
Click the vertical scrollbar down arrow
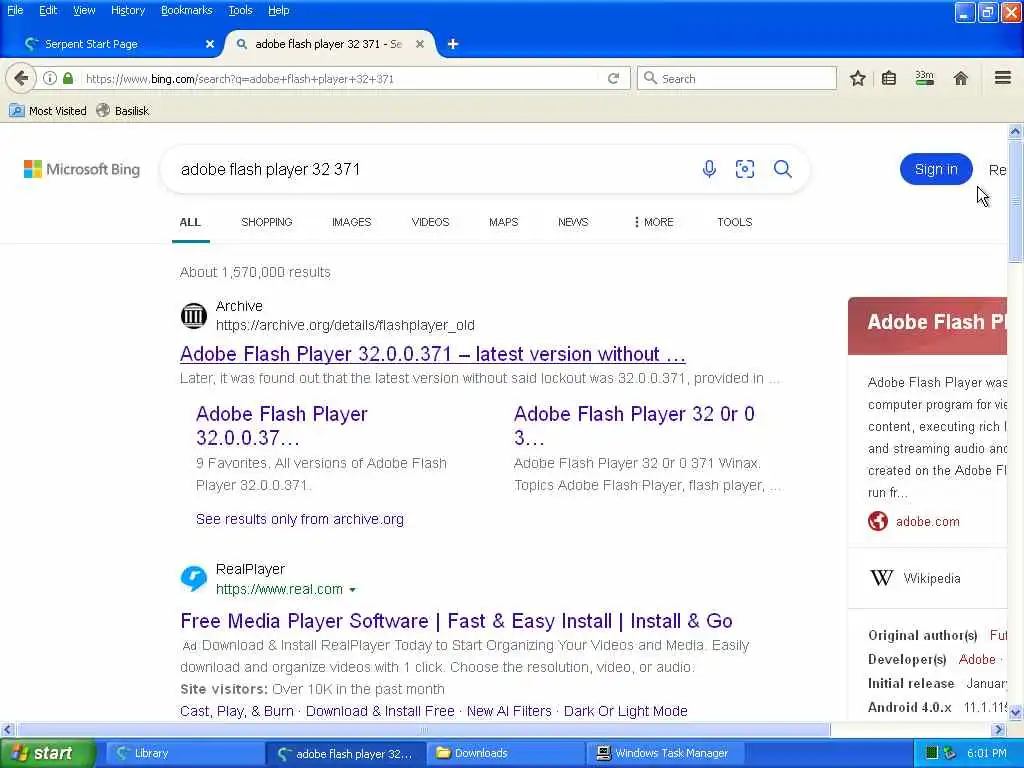pyautogui.click(x=1015, y=712)
